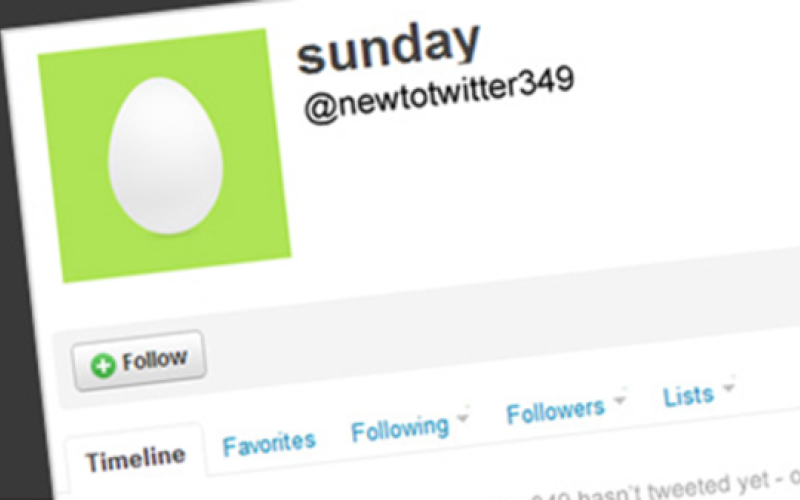This screenshot has width=800, height=500.
Task: Expand the Lists dropdown arrow
Action: point(729,387)
